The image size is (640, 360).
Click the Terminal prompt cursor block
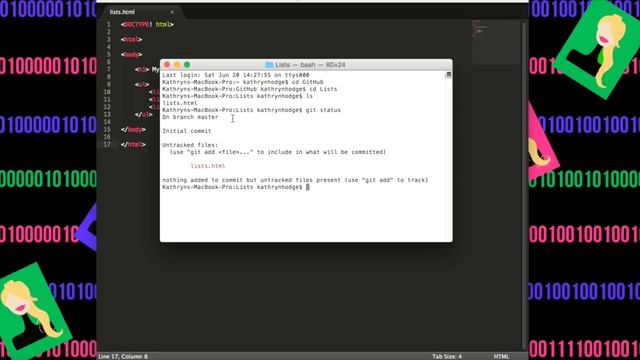point(308,187)
